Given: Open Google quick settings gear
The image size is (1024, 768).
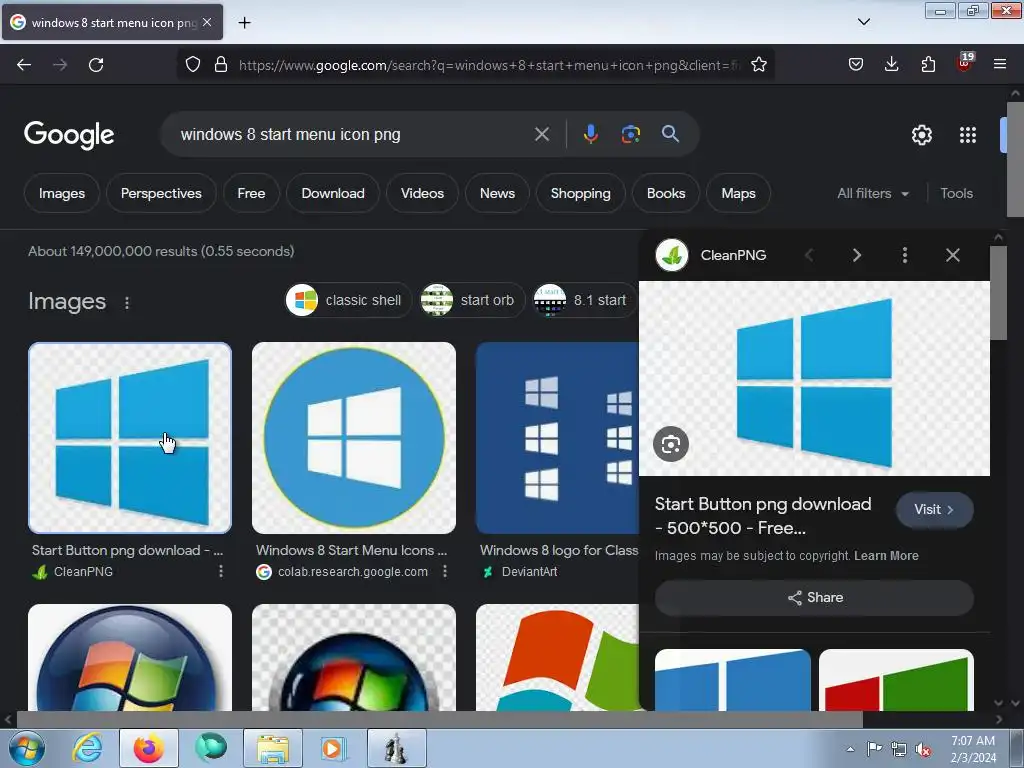Looking at the screenshot, I should tap(921, 135).
